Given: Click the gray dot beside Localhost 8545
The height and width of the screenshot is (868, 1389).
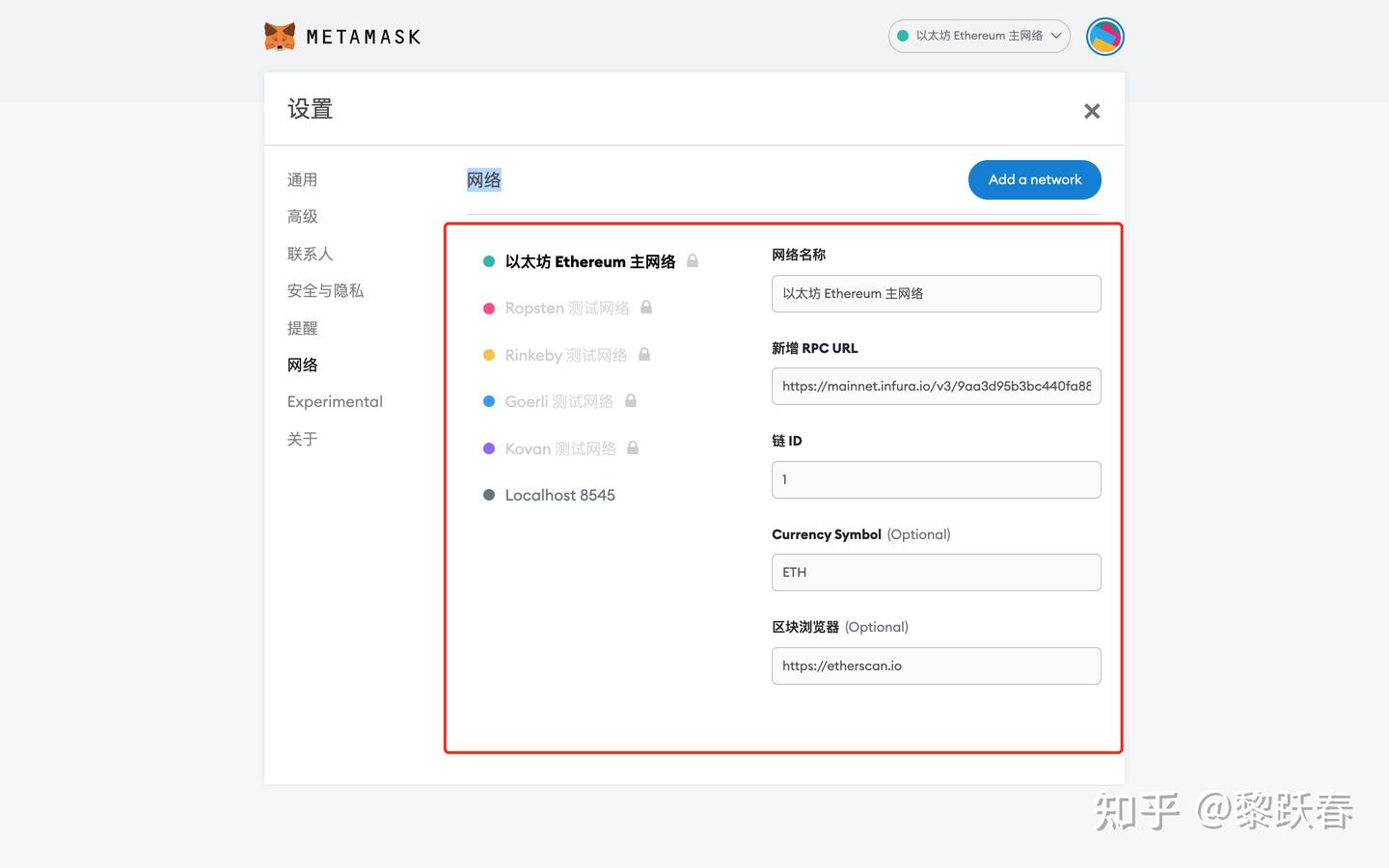Looking at the screenshot, I should point(489,494).
